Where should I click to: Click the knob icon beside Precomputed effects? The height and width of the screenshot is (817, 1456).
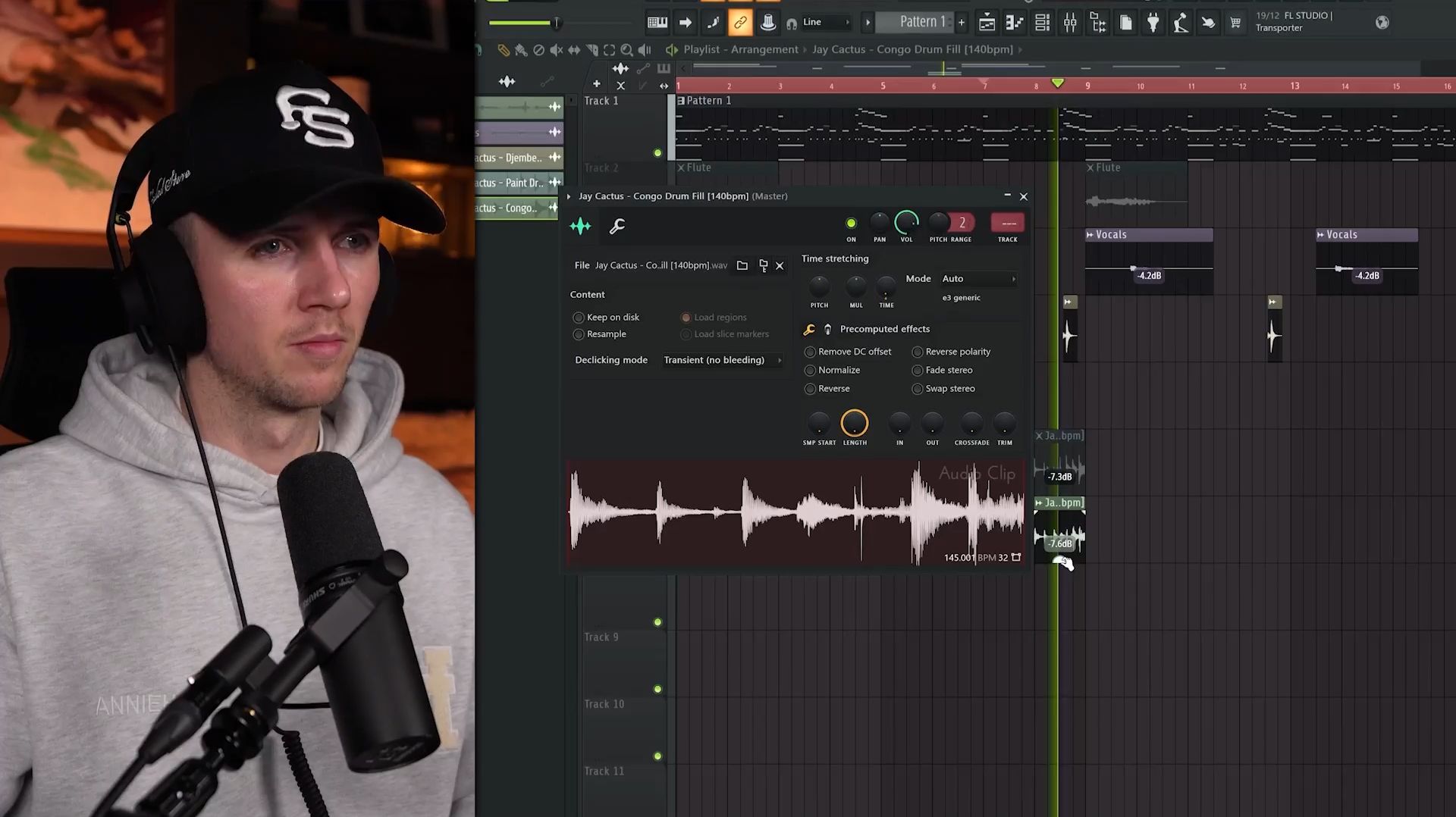point(827,329)
